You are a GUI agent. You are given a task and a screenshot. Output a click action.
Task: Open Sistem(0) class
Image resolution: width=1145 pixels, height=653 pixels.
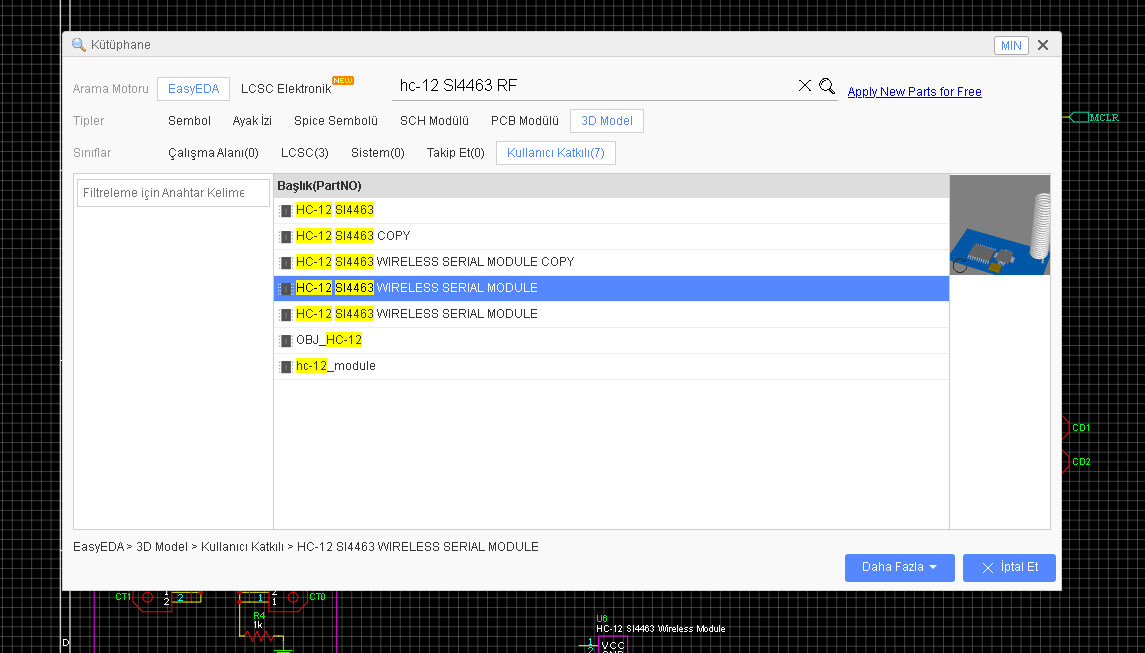coord(378,153)
